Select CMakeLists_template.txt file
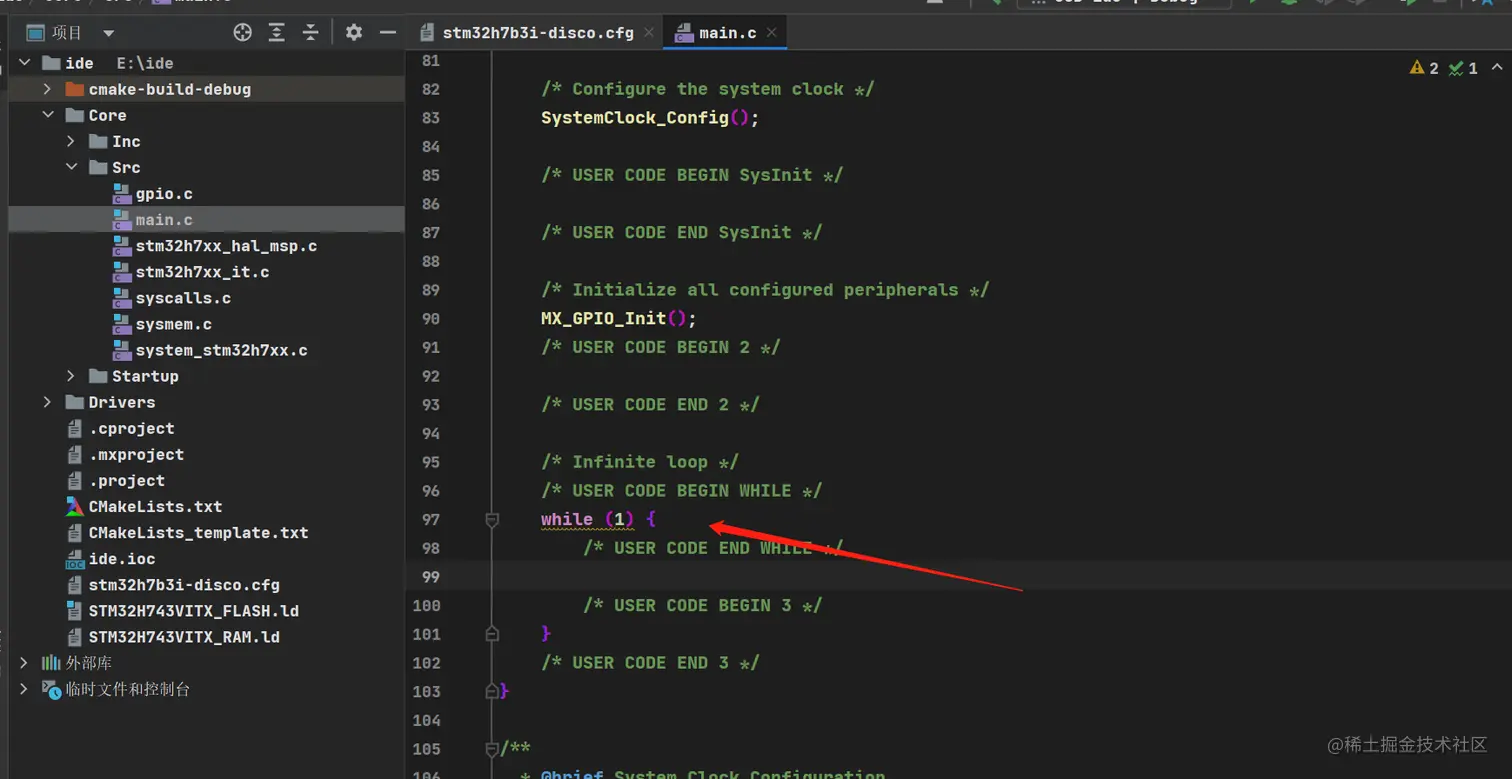The image size is (1512, 779). (198, 532)
